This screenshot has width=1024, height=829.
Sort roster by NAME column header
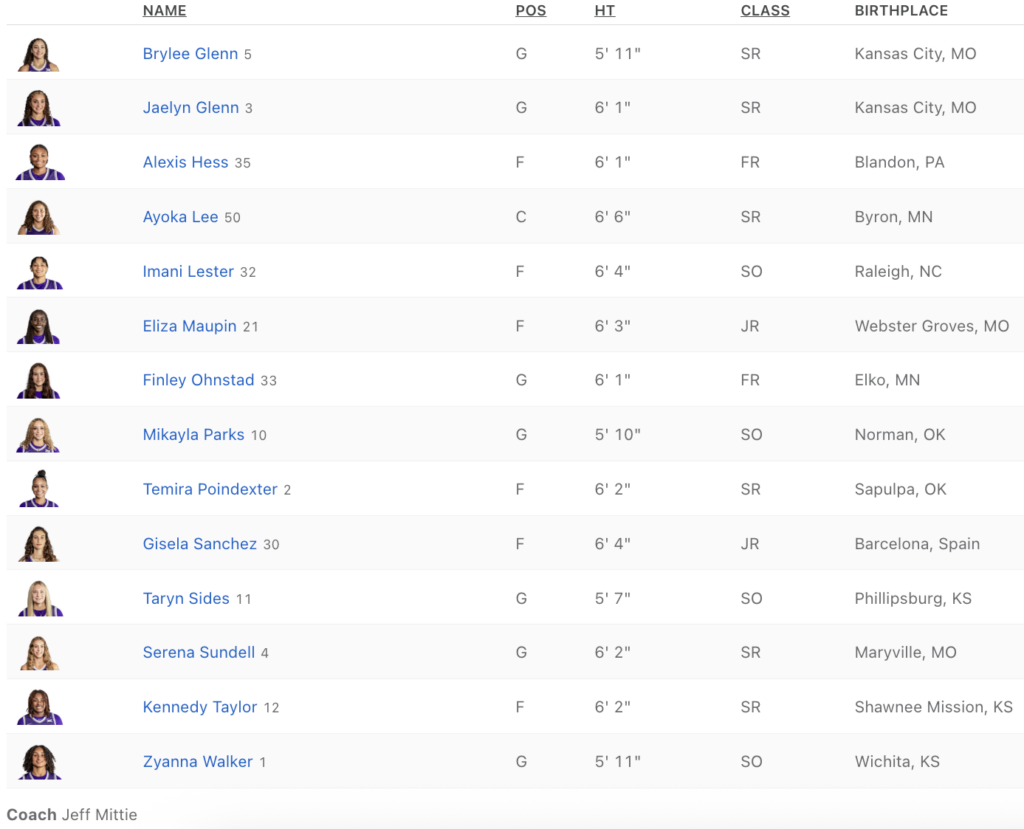pyautogui.click(x=164, y=11)
